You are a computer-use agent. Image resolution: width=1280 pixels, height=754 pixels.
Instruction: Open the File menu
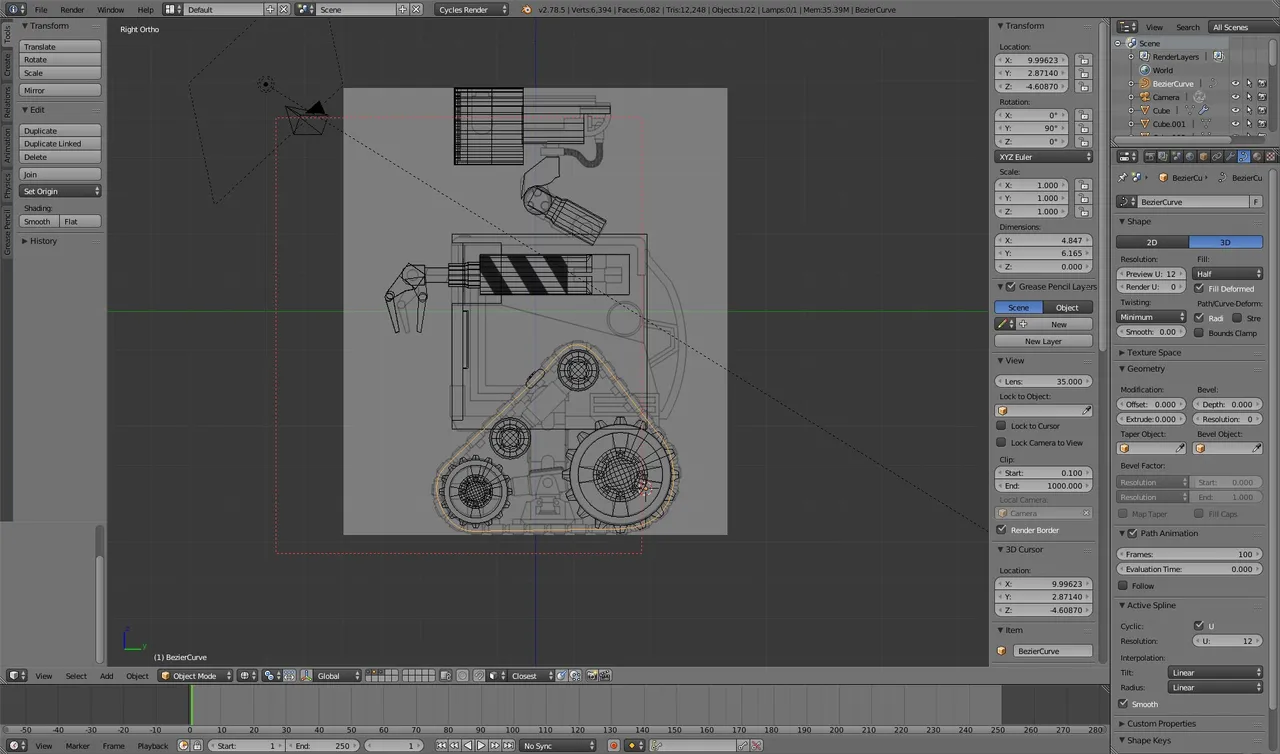[x=41, y=10]
